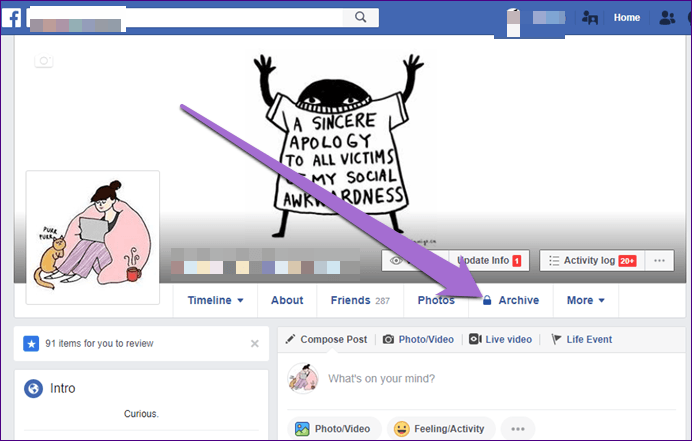Click the Activity log 20+ badge
The height and width of the screenshot is (441, 692).
[627, 261]
